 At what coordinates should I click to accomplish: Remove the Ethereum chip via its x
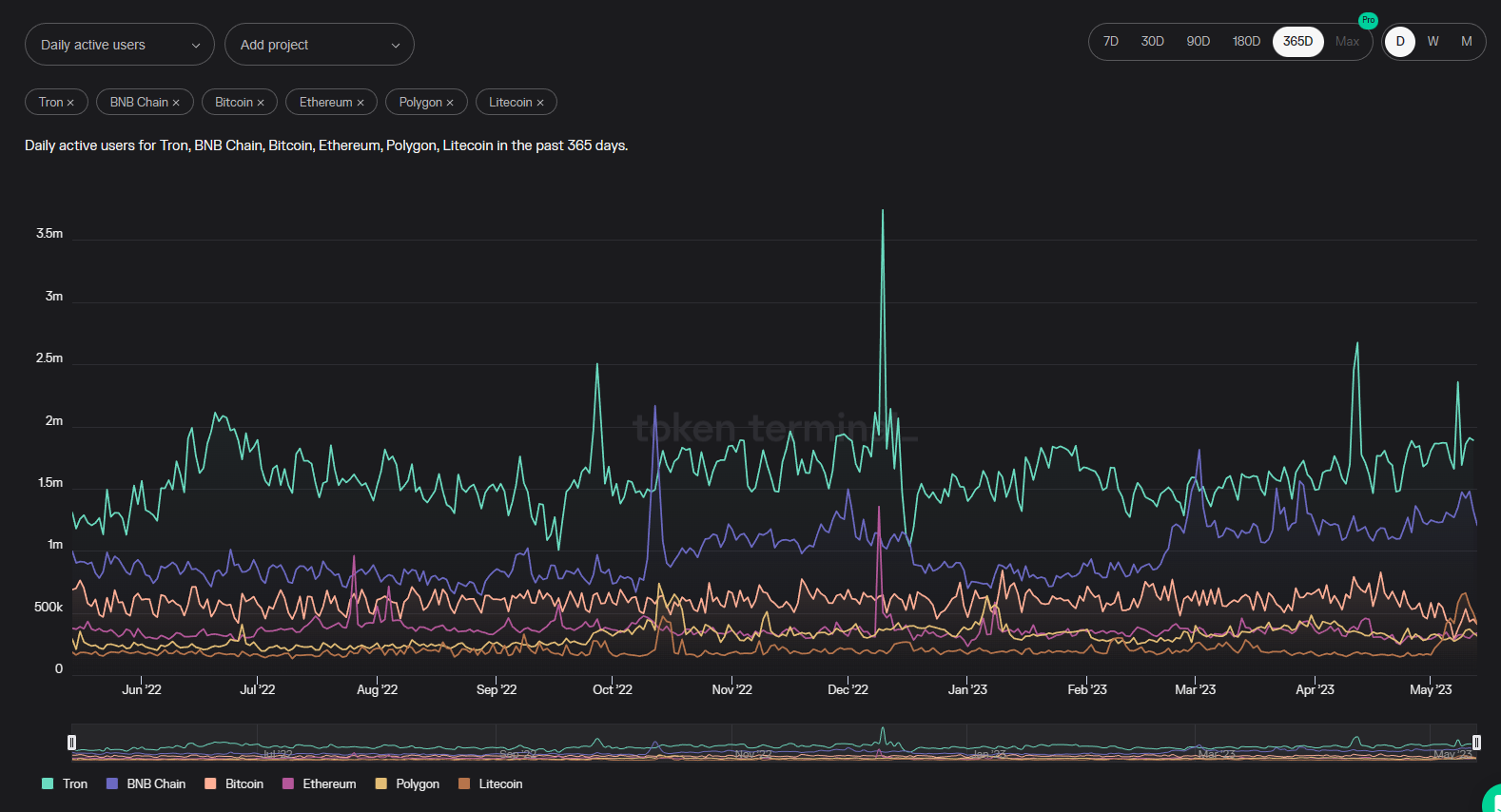[361, 103]
